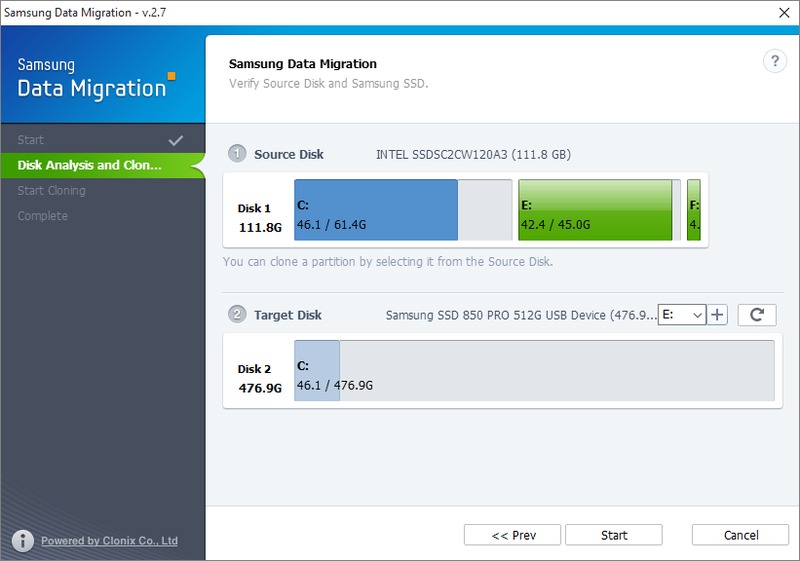Click the Start button to begin cloning
800x561 pixels.
[x=614, y=535]
